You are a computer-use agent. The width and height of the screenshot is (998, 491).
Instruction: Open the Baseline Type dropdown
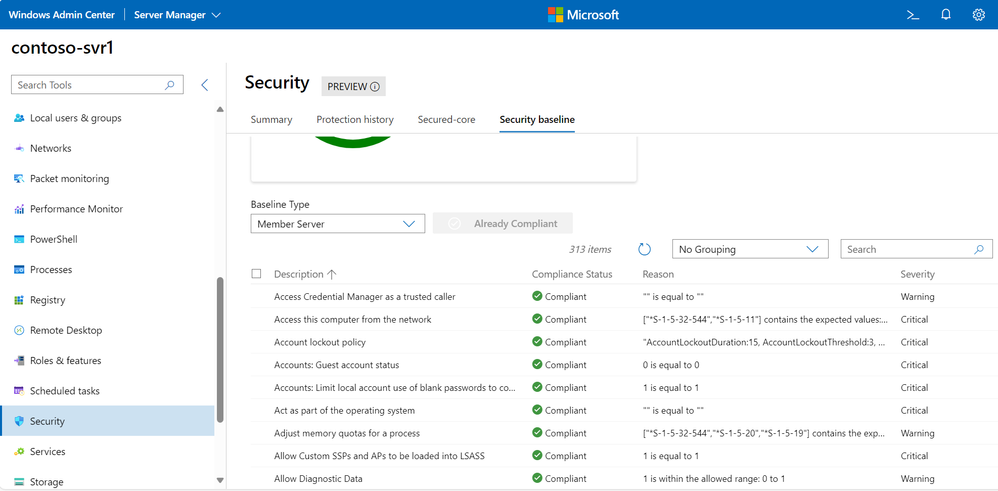(x=337, y=224)
